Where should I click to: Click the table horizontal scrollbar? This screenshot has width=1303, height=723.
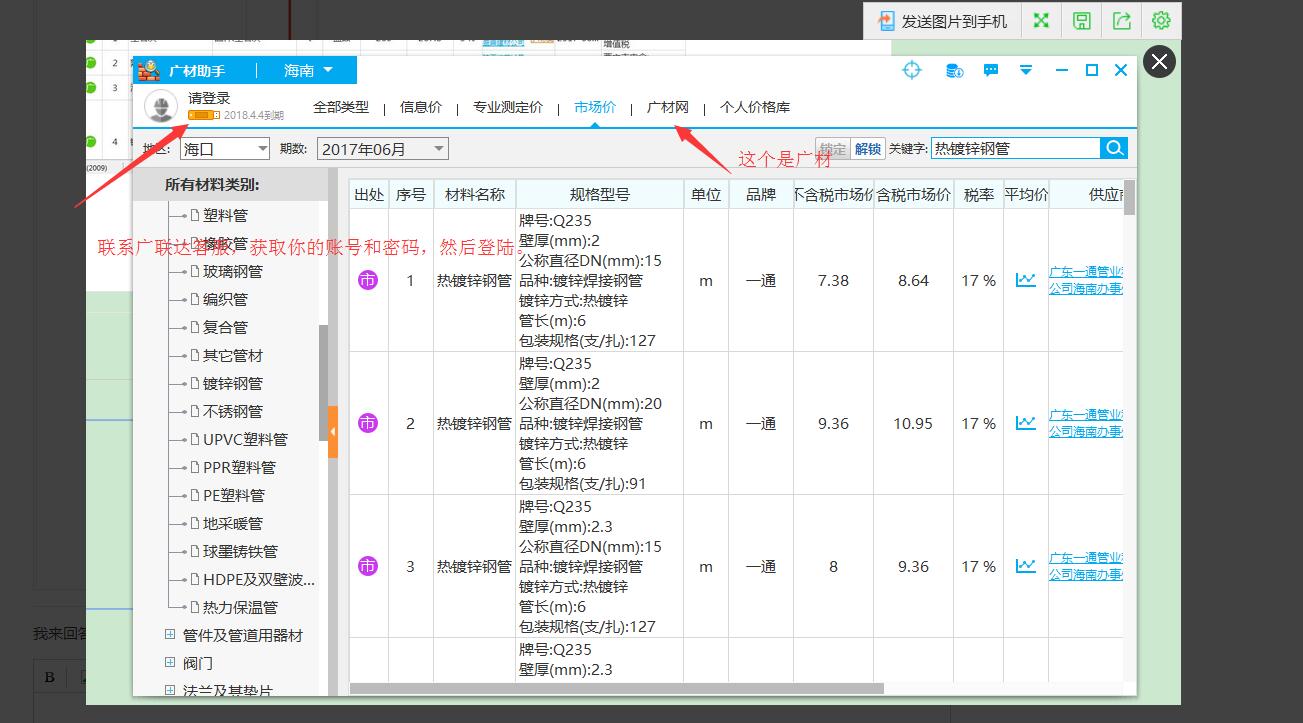pyautogui.click(x=617, y=688)
